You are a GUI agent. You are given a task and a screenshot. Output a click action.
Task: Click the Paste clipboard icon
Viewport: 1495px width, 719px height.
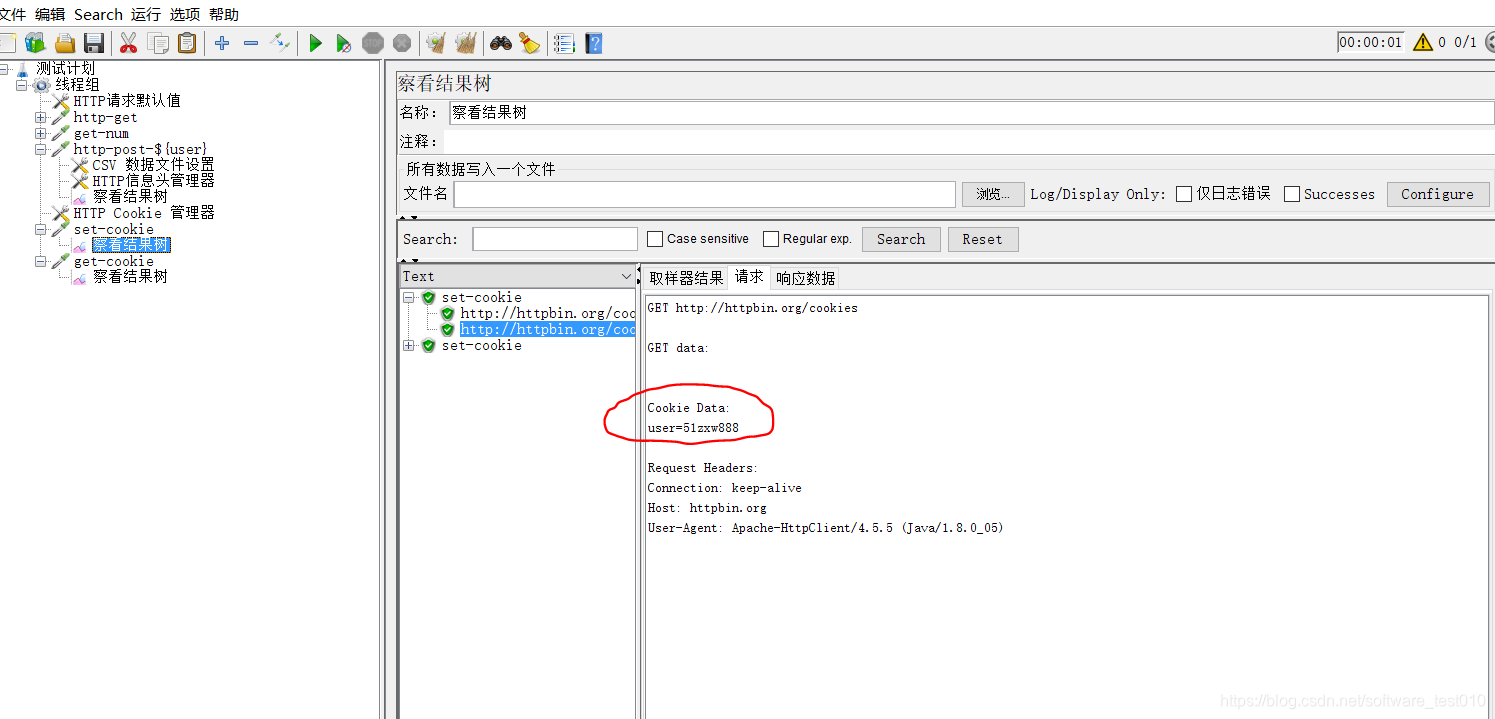pos(187,43)
